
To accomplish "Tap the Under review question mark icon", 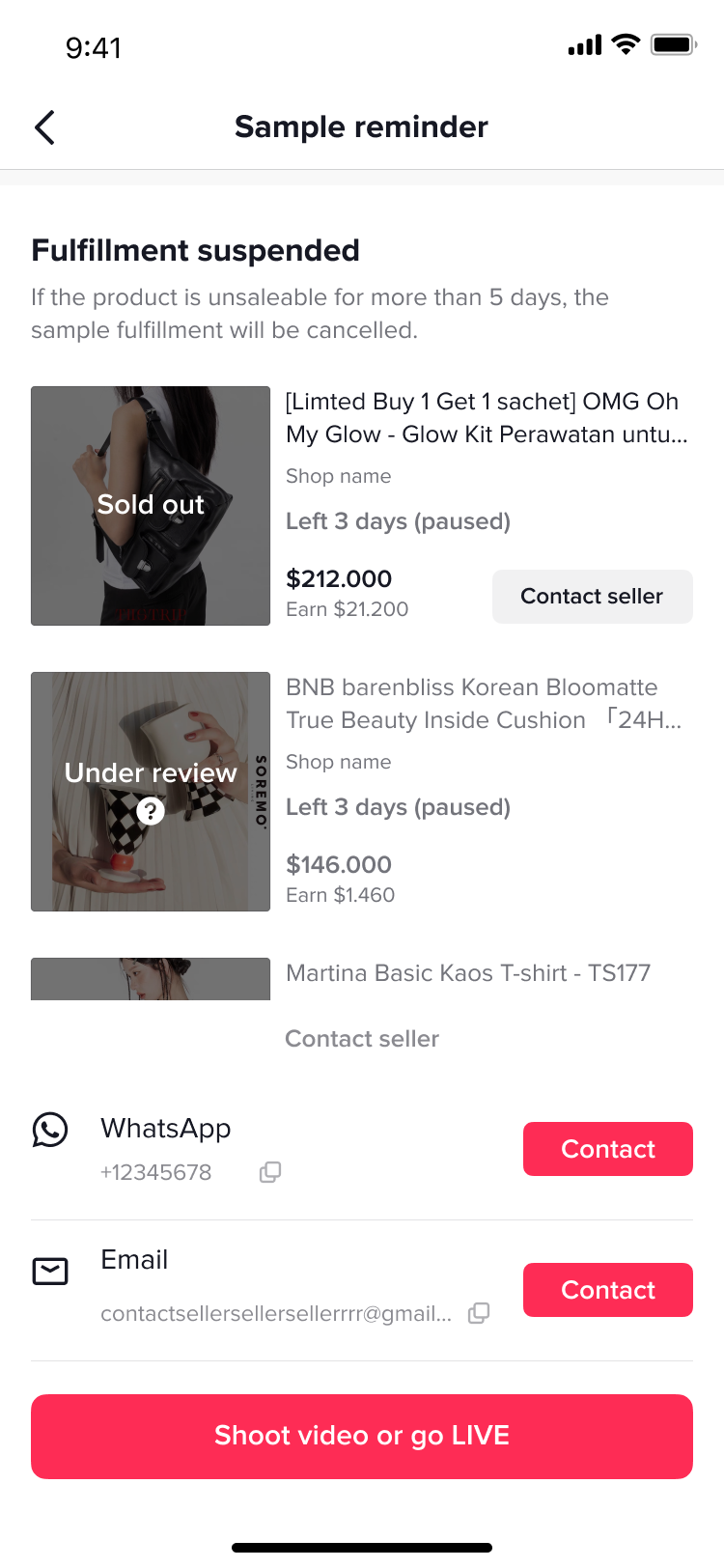I will click(x=151, y=811).
